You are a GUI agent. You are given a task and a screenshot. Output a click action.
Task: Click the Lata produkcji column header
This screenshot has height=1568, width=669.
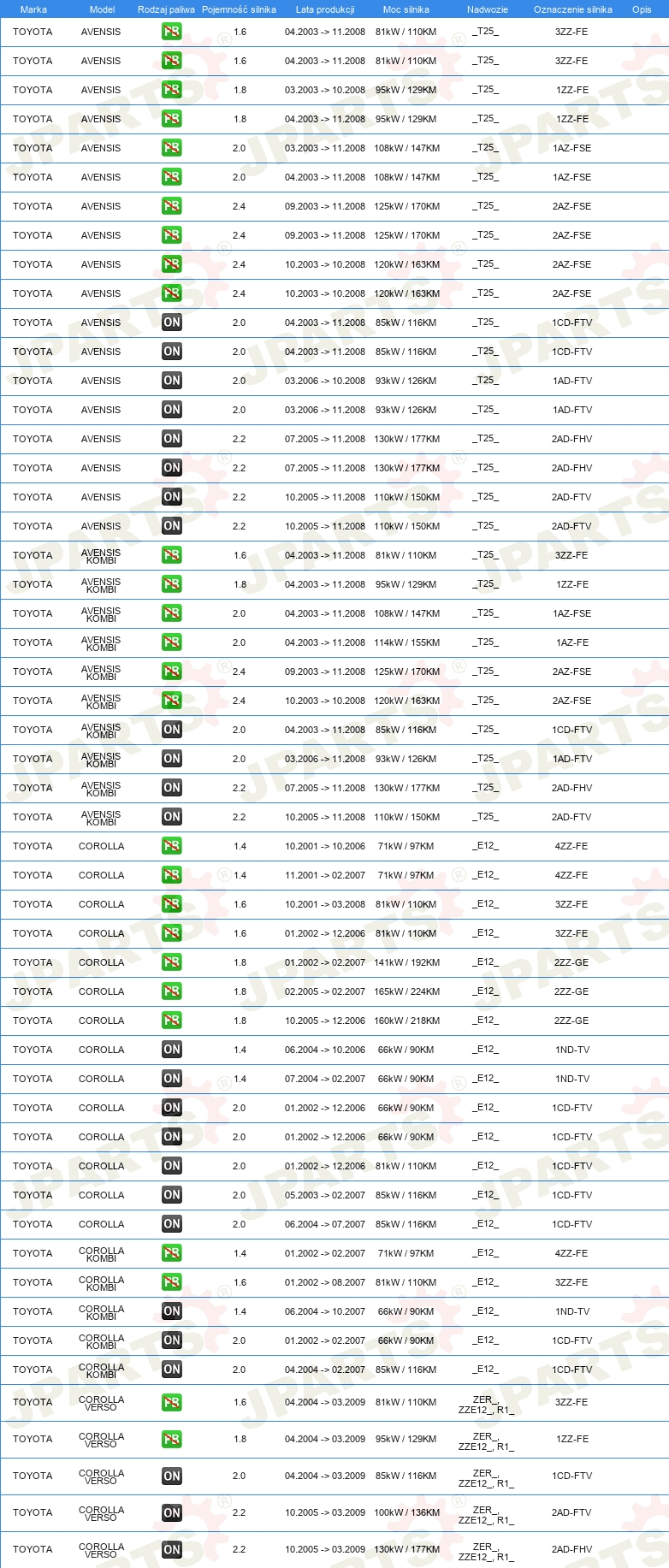[325, 9]
